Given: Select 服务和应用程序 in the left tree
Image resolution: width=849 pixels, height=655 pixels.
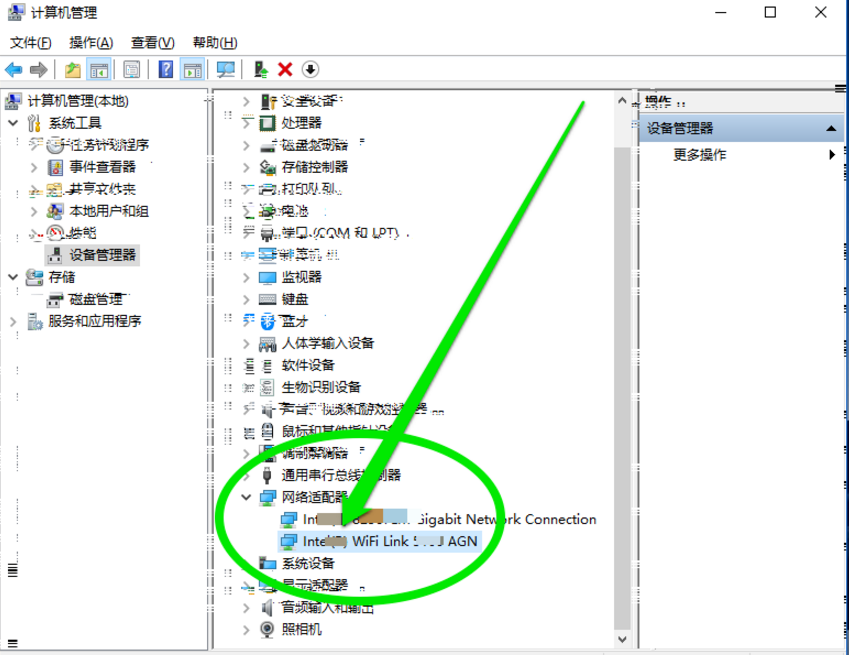Looking at the screenshot, I should [95, 322].
